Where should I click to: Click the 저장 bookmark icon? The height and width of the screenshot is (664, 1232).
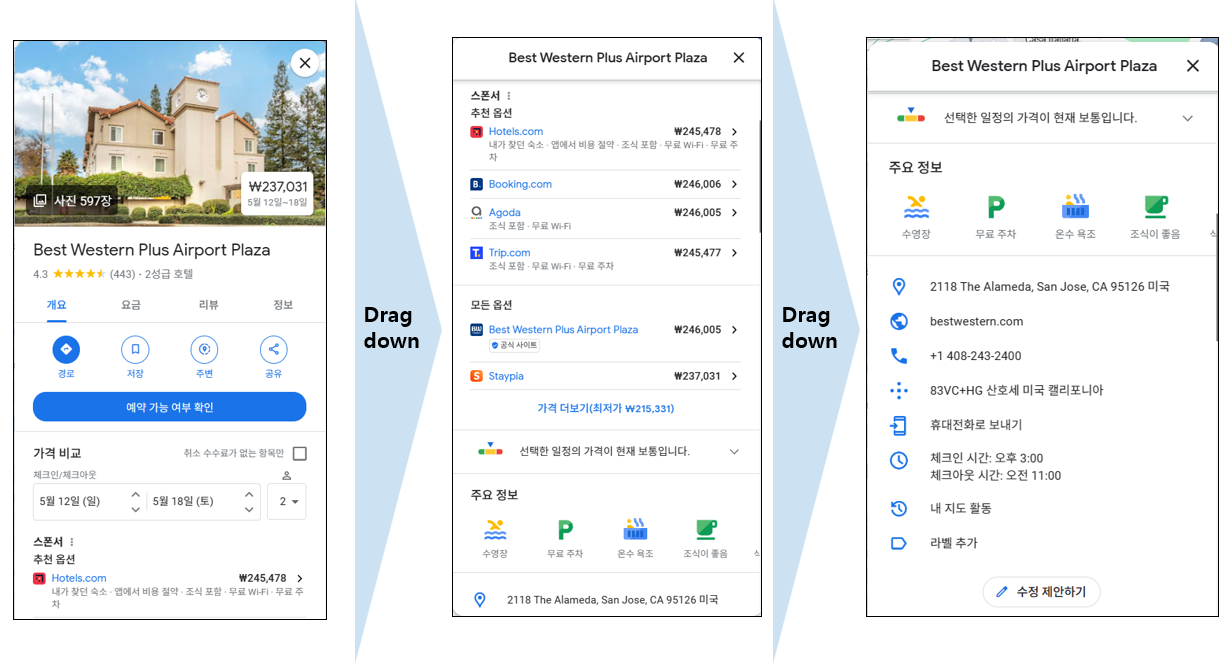135,349
